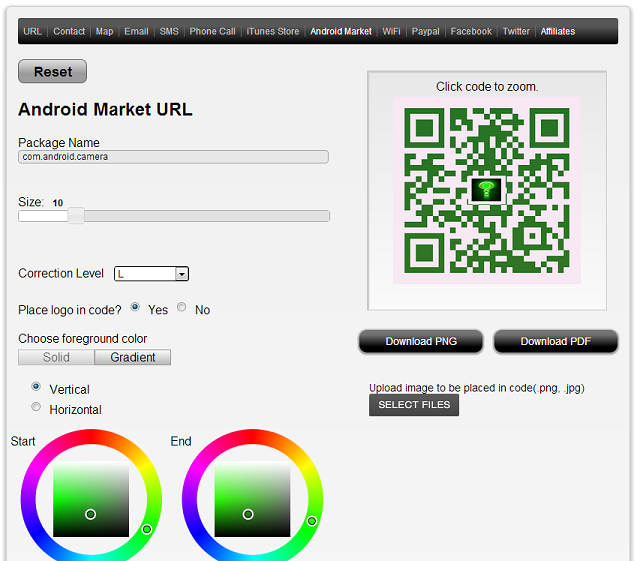Click the logo in QR code center

point(486,190)
